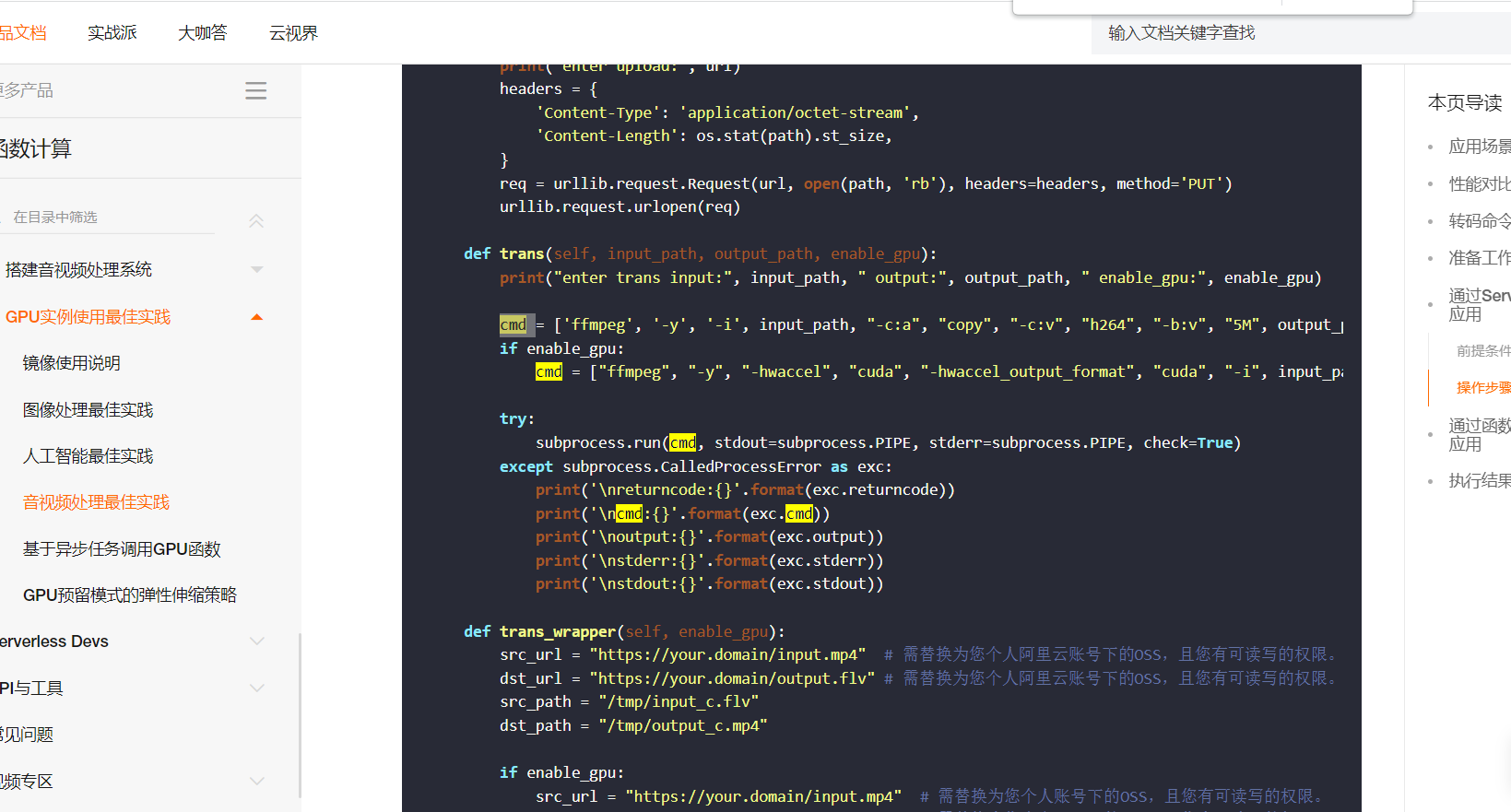Screen dimensions: 1511x812
Task: Open the 基于异步任务调用GPU函数 page
Action: pyautogui.click(x=122, y=549)
